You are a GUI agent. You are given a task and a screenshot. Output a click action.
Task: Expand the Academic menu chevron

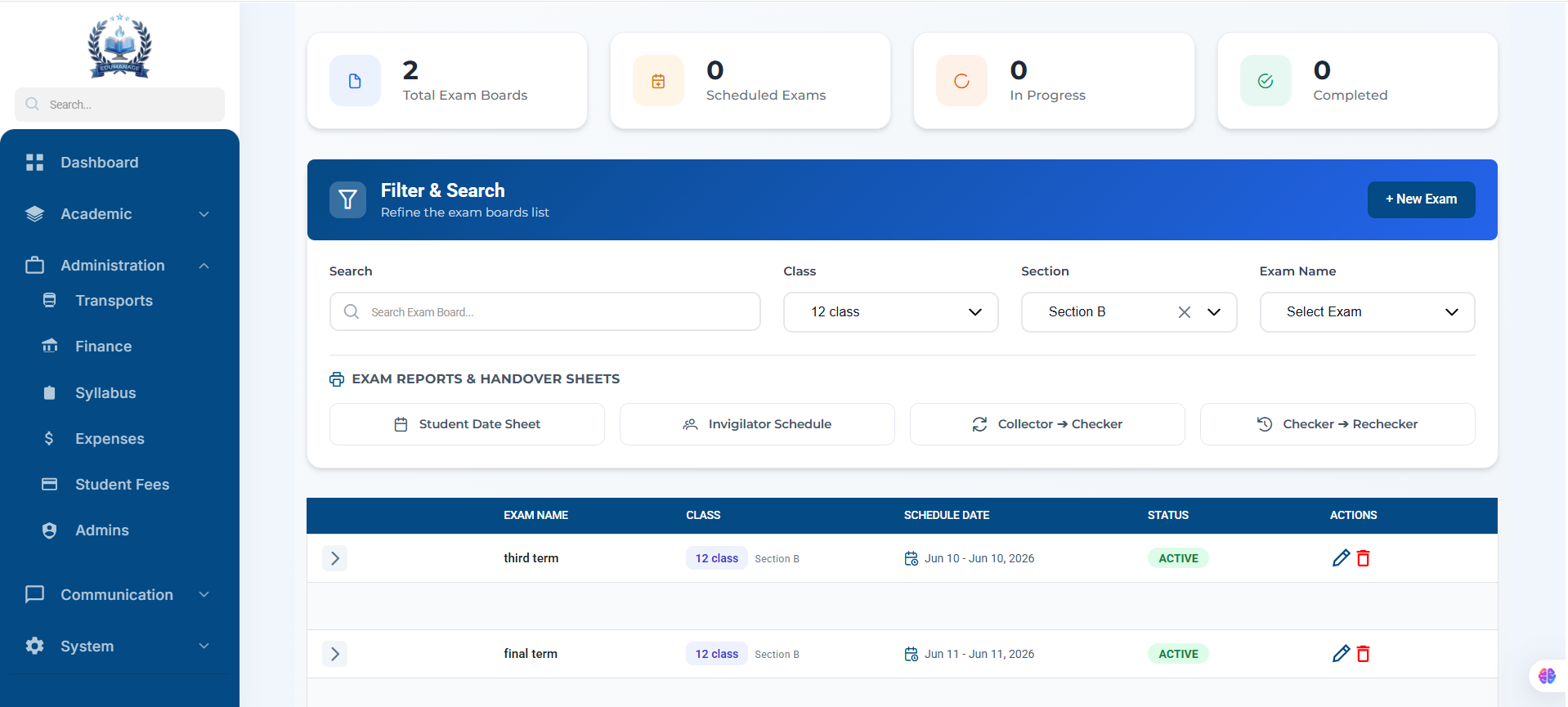click(x=204, y=214)
